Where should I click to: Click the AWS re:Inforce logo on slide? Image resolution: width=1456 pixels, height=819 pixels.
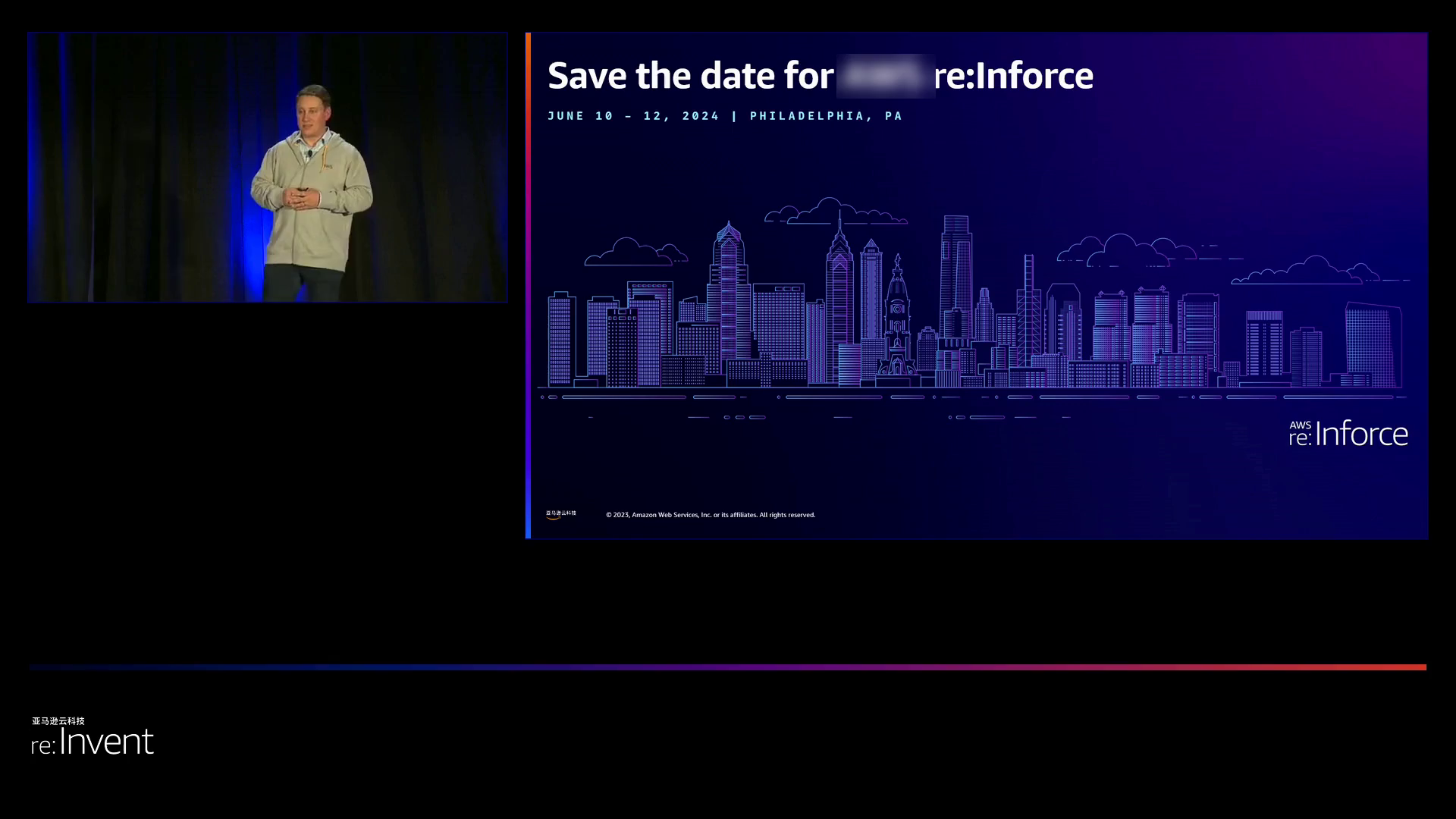click(1348, 433)
